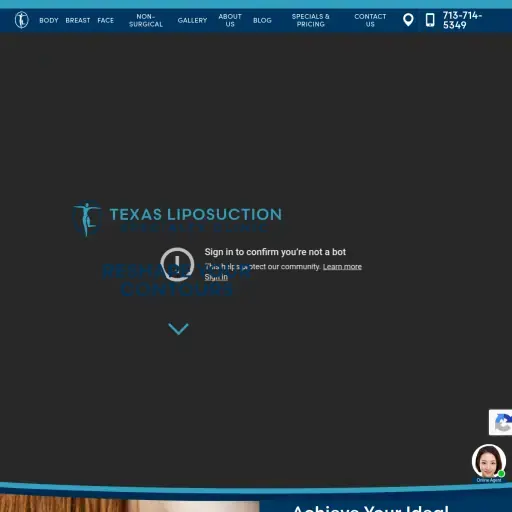Image resolution: width=512 pixels, height=512 pixels.
Task: Open Specials & Pricing page
Action: 310,20
